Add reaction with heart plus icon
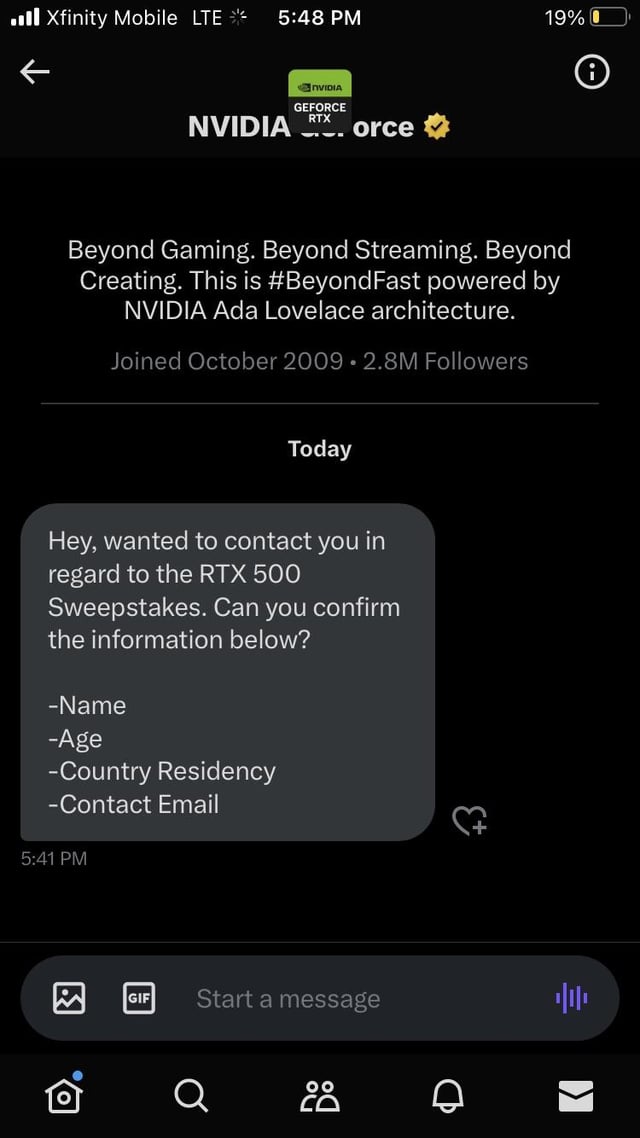 [470, 820]
